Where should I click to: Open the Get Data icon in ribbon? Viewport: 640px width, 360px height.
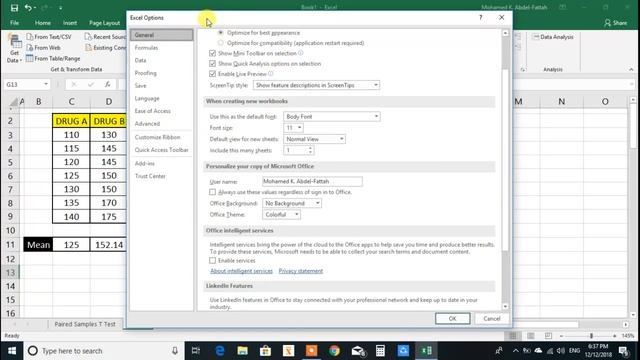click(15, 49)
